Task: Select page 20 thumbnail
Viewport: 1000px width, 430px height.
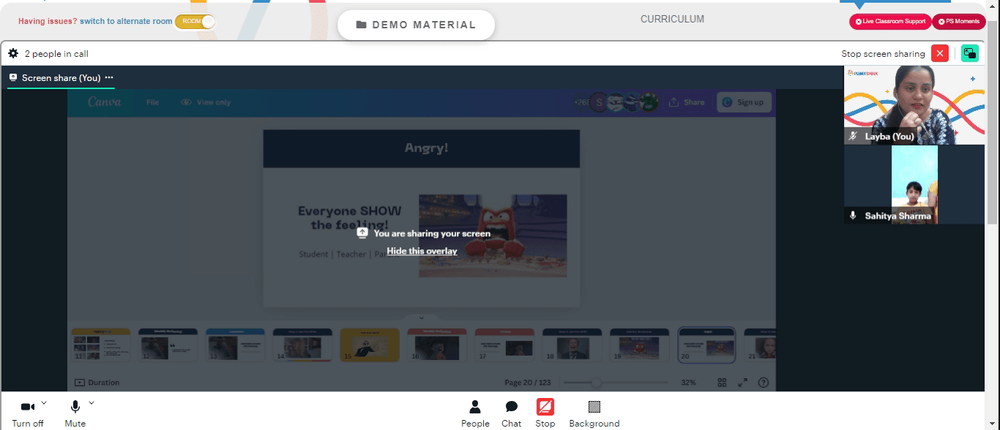Action: pos(707,345)
